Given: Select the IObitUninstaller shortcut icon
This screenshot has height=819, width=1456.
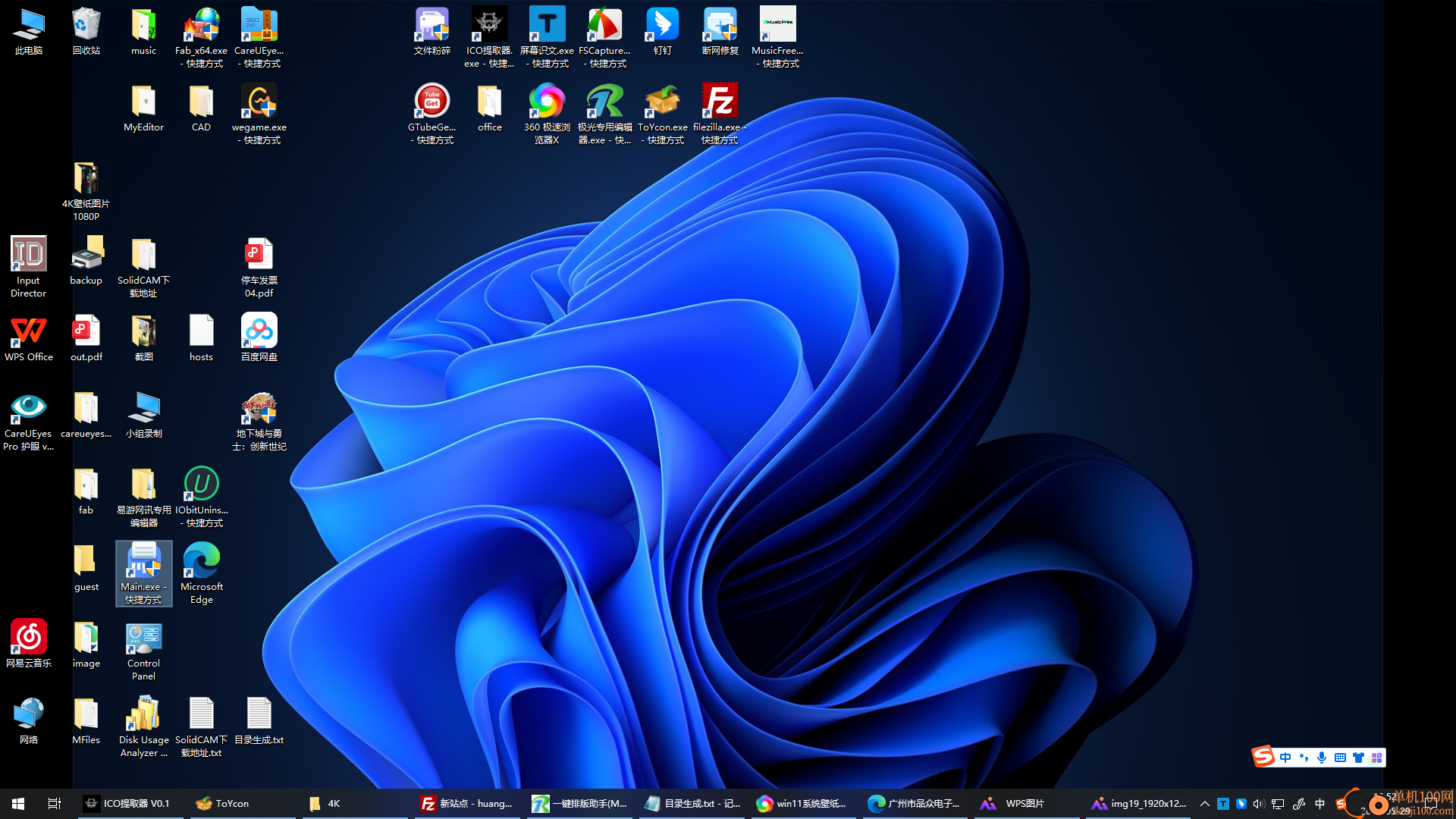Looking at the screenshot, I should pos(201,497).
